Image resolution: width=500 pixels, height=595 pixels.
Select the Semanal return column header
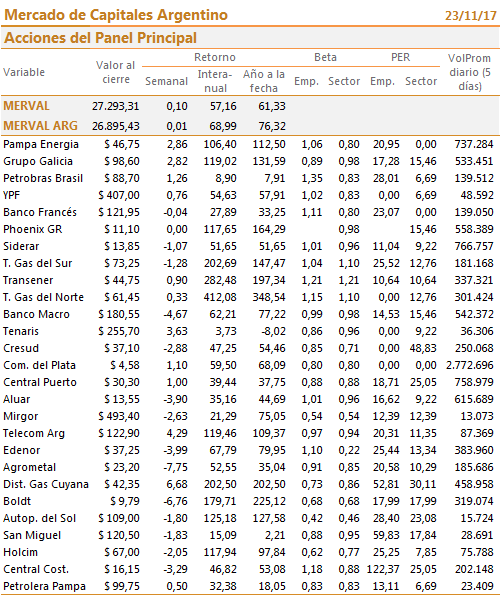(167, 81)
